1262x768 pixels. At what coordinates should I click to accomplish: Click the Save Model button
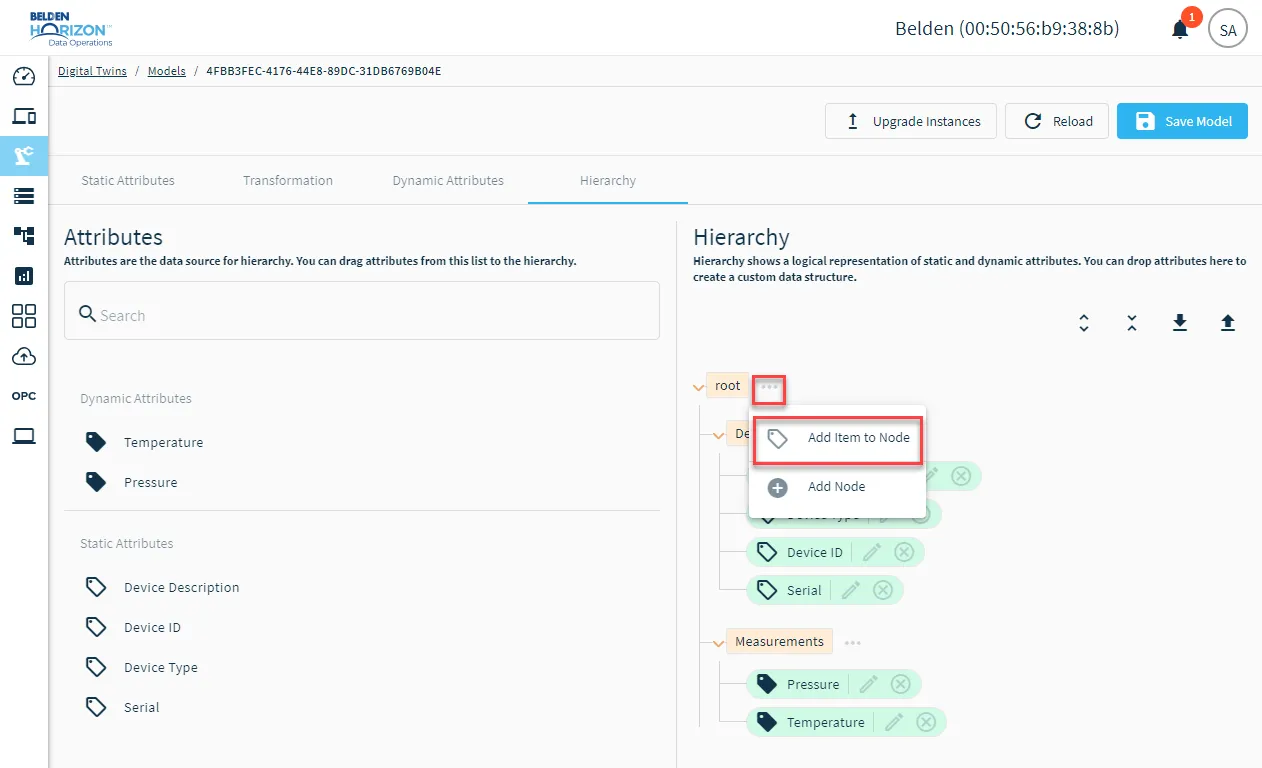coord(1182,121)
